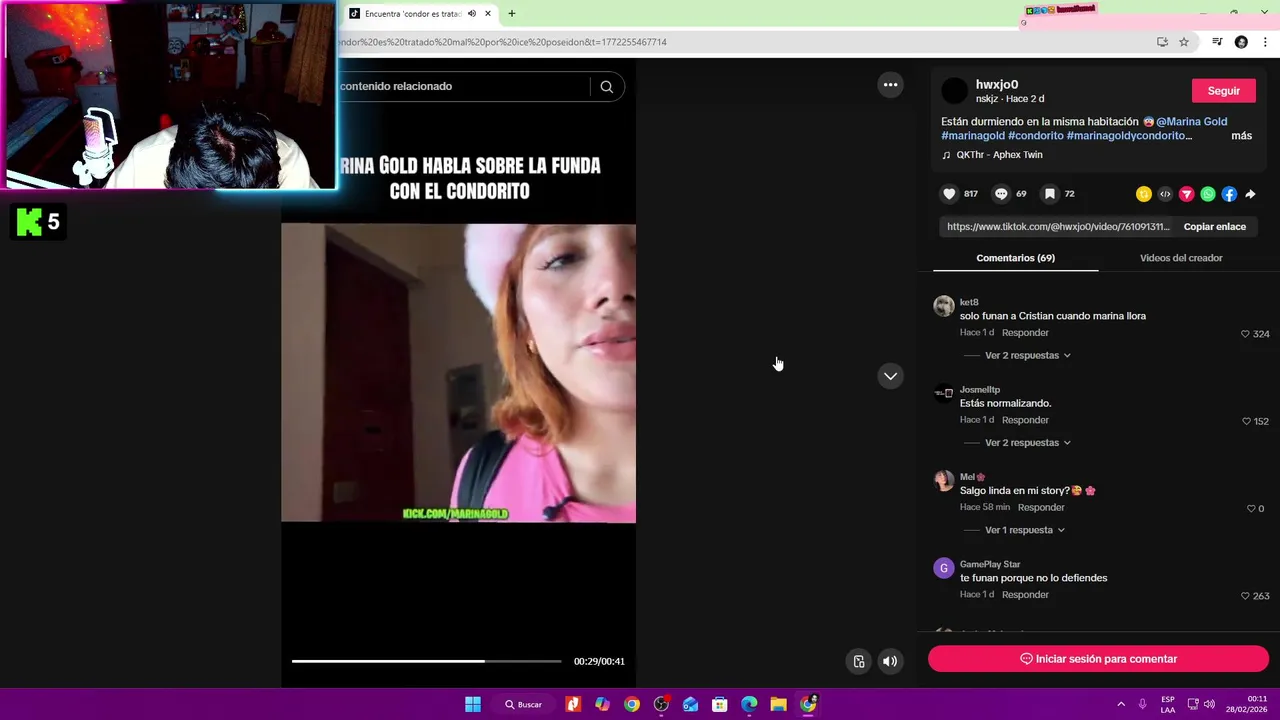Open the three-dot video options menu
1280x720 pixels.
890,85
